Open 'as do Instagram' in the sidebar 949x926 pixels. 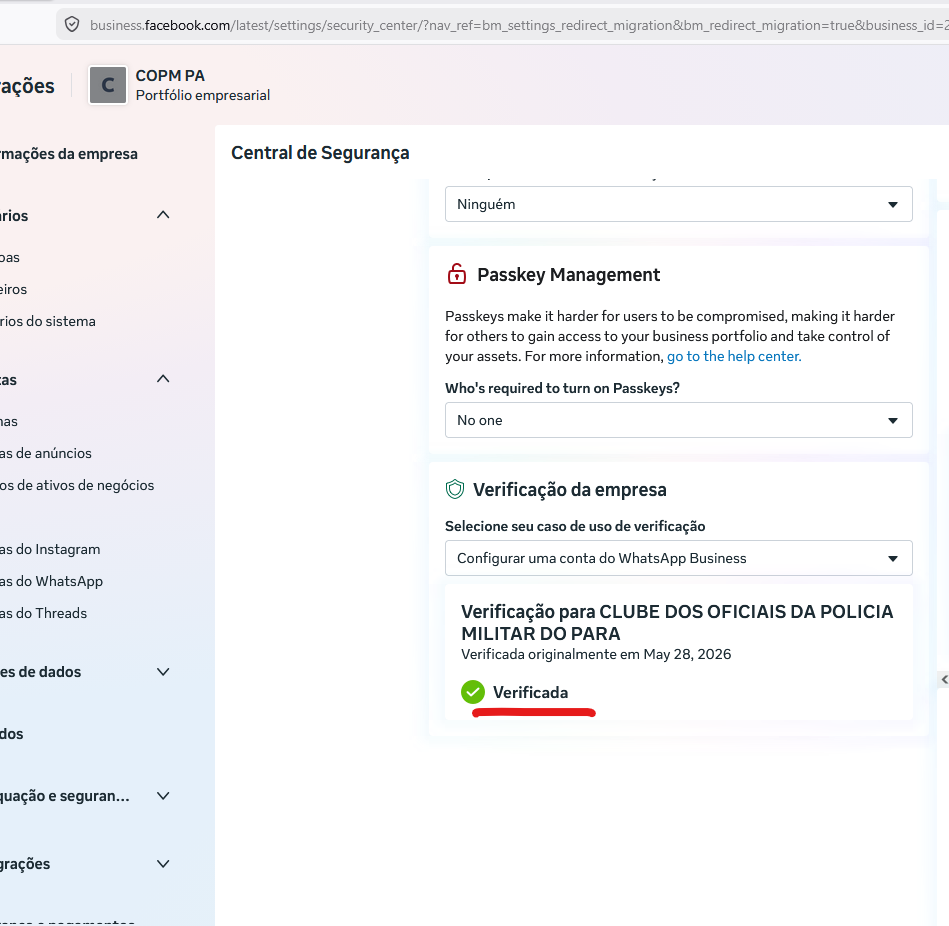[50, 550]
